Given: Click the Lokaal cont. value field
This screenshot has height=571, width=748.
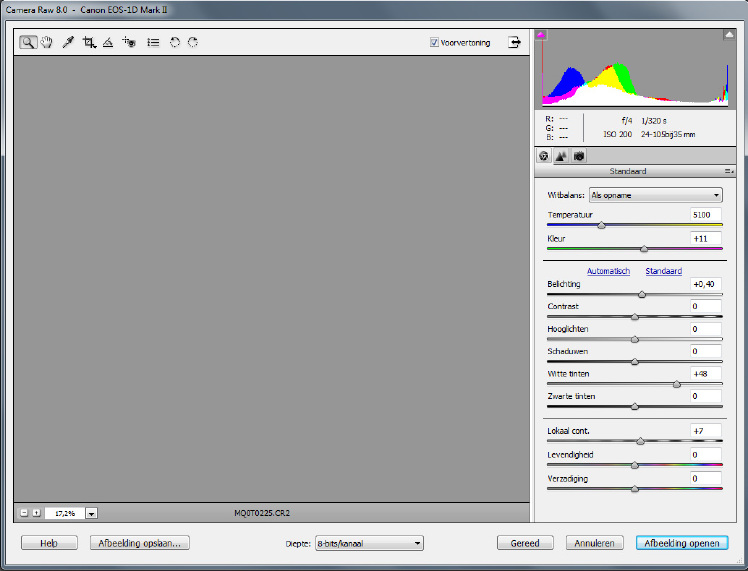Looking at the screenshot, I should (x=706, y=431).
